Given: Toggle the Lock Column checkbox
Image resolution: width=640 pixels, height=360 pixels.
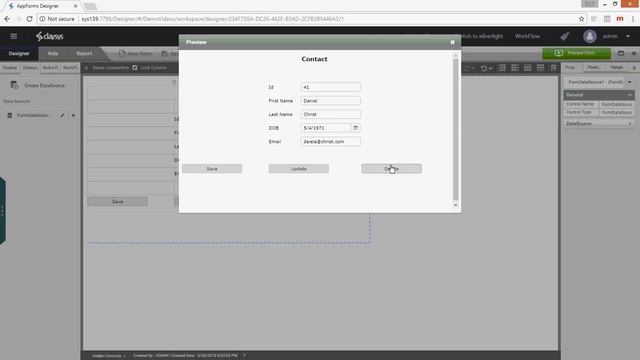Looking at the screenshot, I should pos(135,68).
